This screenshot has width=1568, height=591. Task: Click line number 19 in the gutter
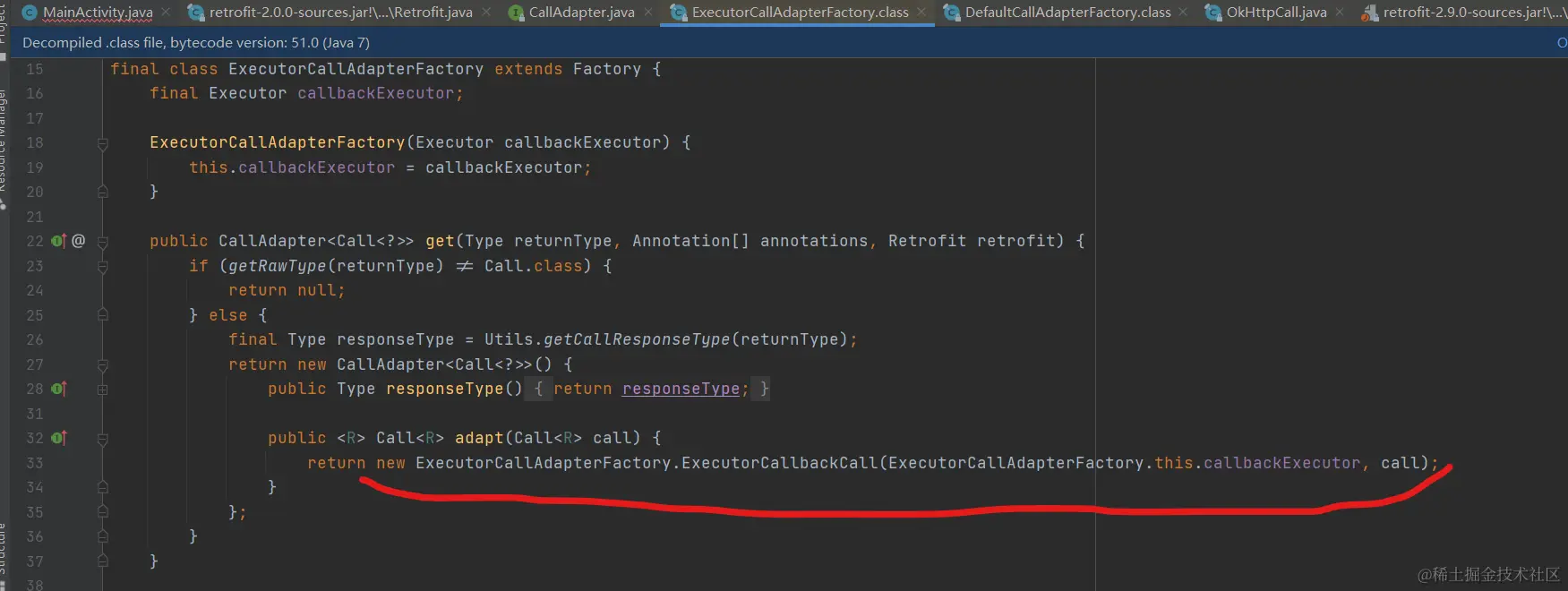35,167
